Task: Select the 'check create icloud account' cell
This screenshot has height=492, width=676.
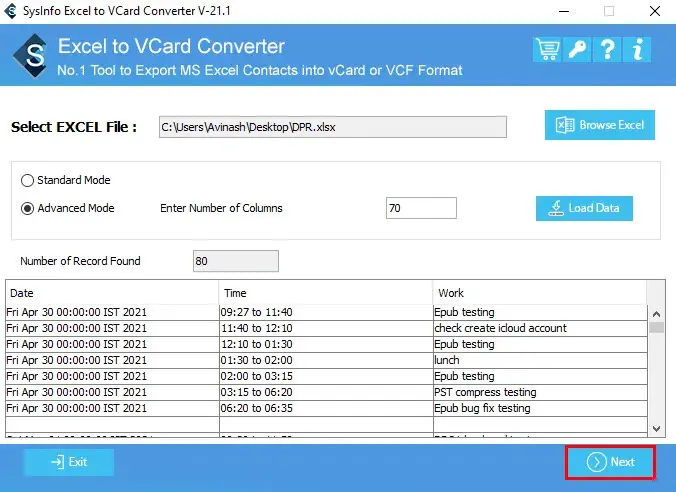Action: [540, 328]
